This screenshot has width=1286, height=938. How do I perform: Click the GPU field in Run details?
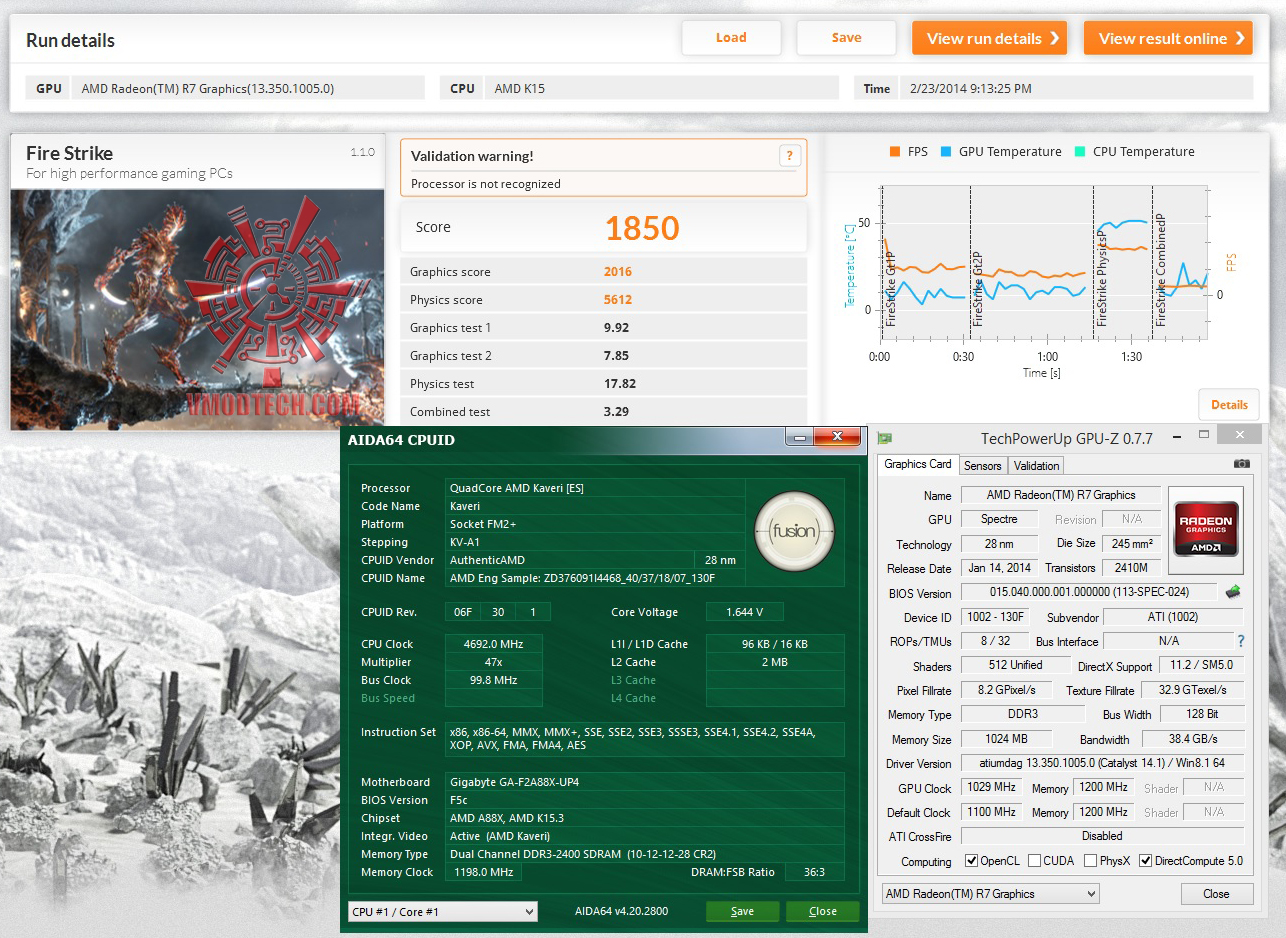247,88
